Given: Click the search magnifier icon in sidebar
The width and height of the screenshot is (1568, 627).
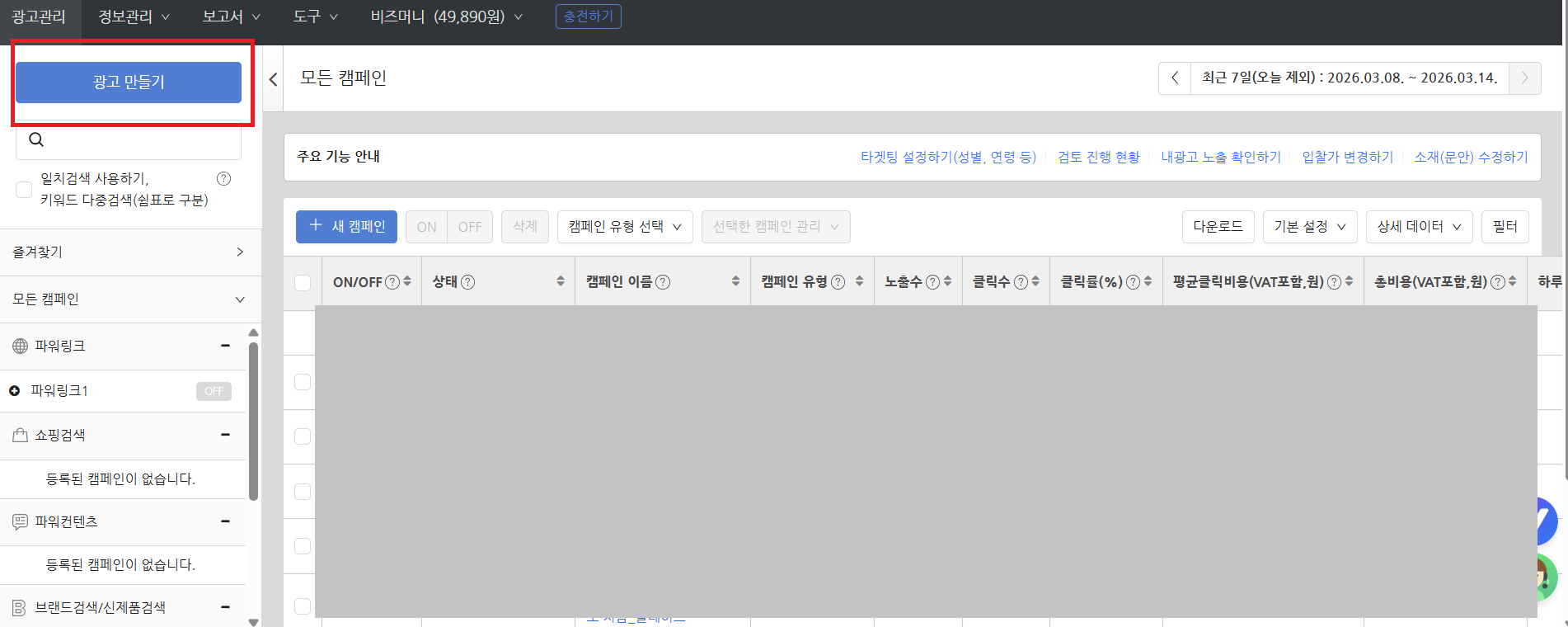Looking at the screenshot, I should point(36,139).
